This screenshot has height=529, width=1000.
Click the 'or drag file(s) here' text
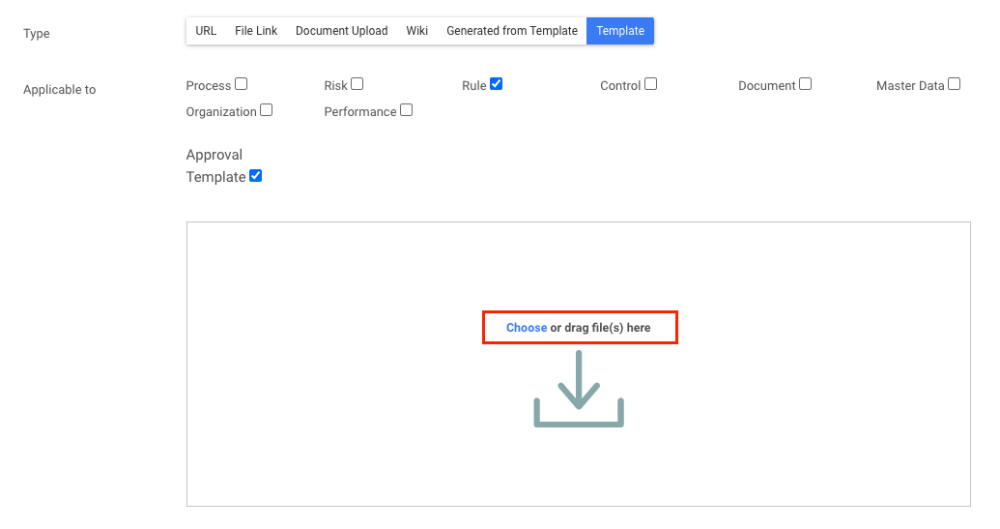click(x=600, y=328)
